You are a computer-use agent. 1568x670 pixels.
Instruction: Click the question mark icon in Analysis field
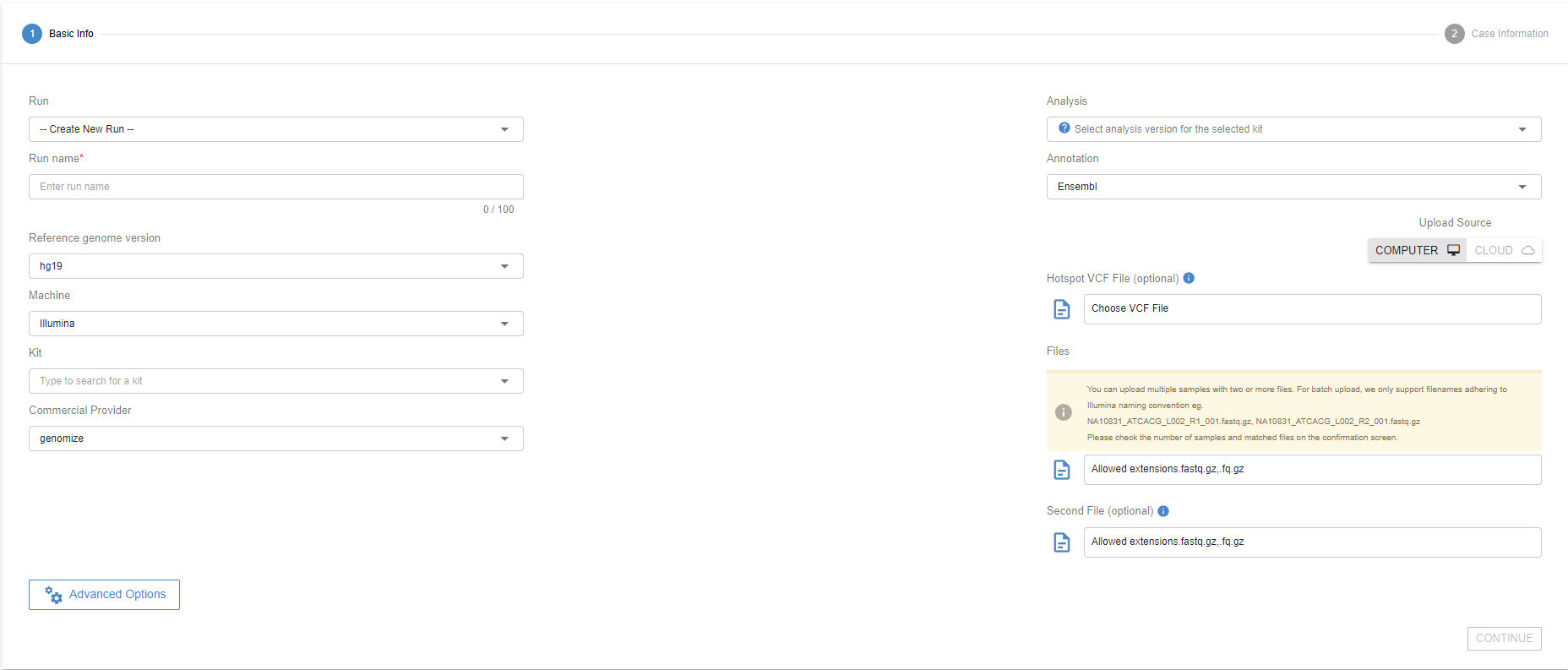1064,128
